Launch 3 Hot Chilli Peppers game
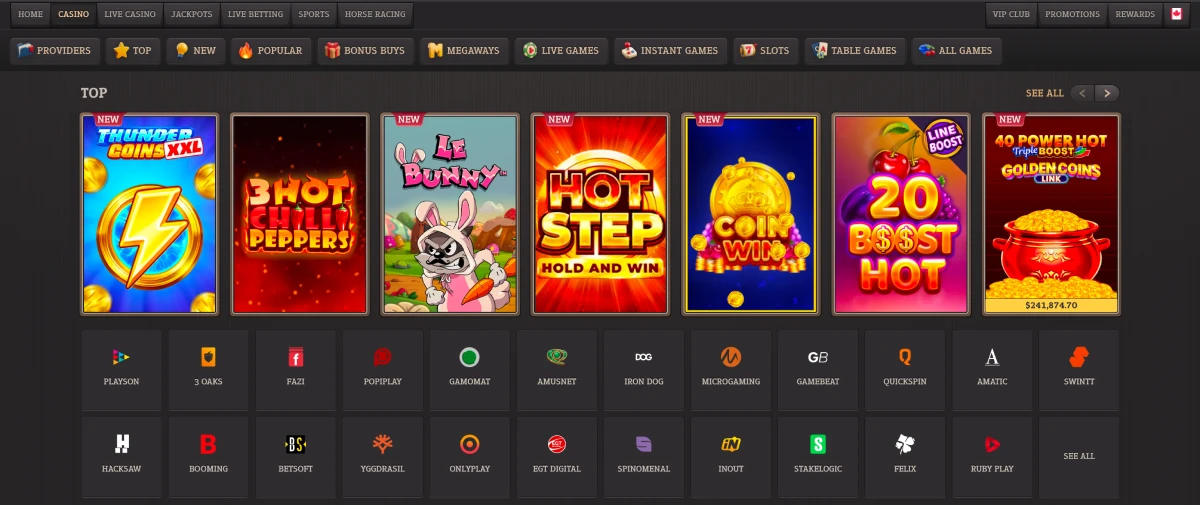This screenshot has width=1200, height=505. [300, 214]
